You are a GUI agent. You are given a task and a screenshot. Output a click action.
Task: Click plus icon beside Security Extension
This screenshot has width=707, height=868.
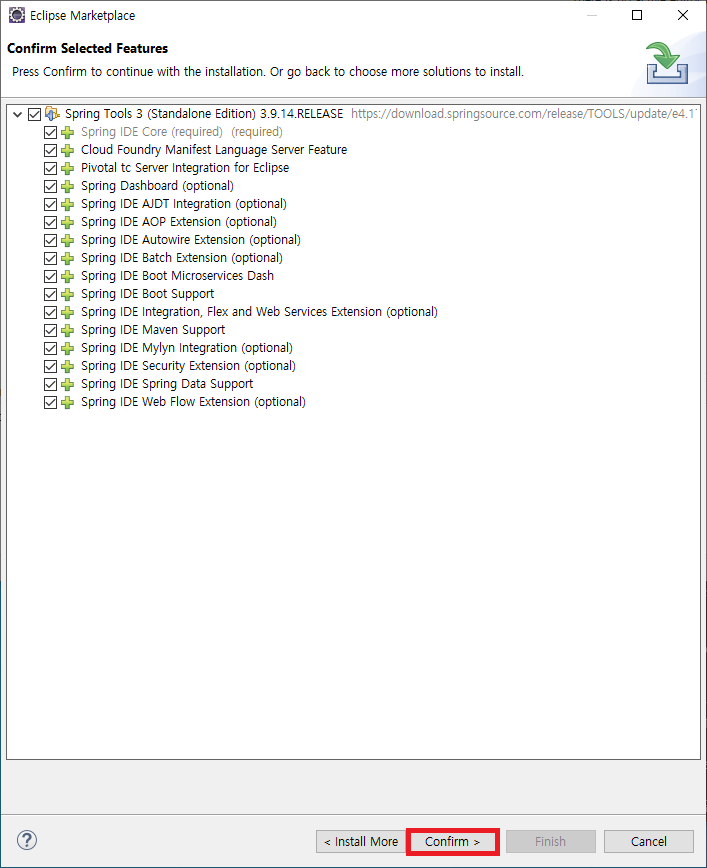[x=68, y=366]
